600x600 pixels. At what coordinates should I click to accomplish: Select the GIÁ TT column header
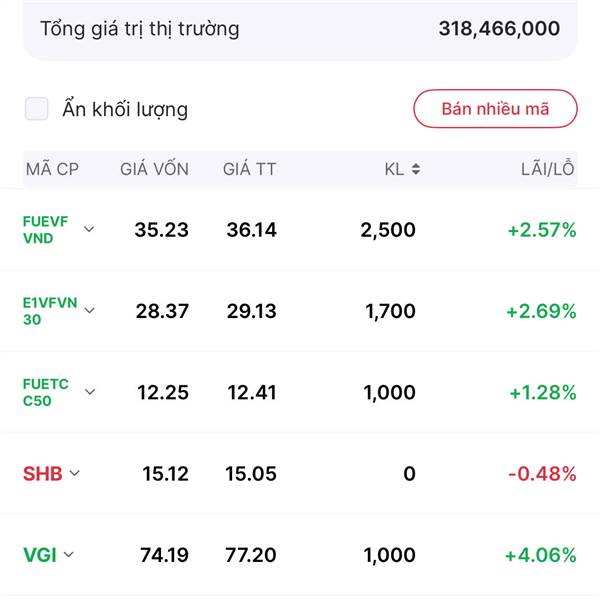249,169
